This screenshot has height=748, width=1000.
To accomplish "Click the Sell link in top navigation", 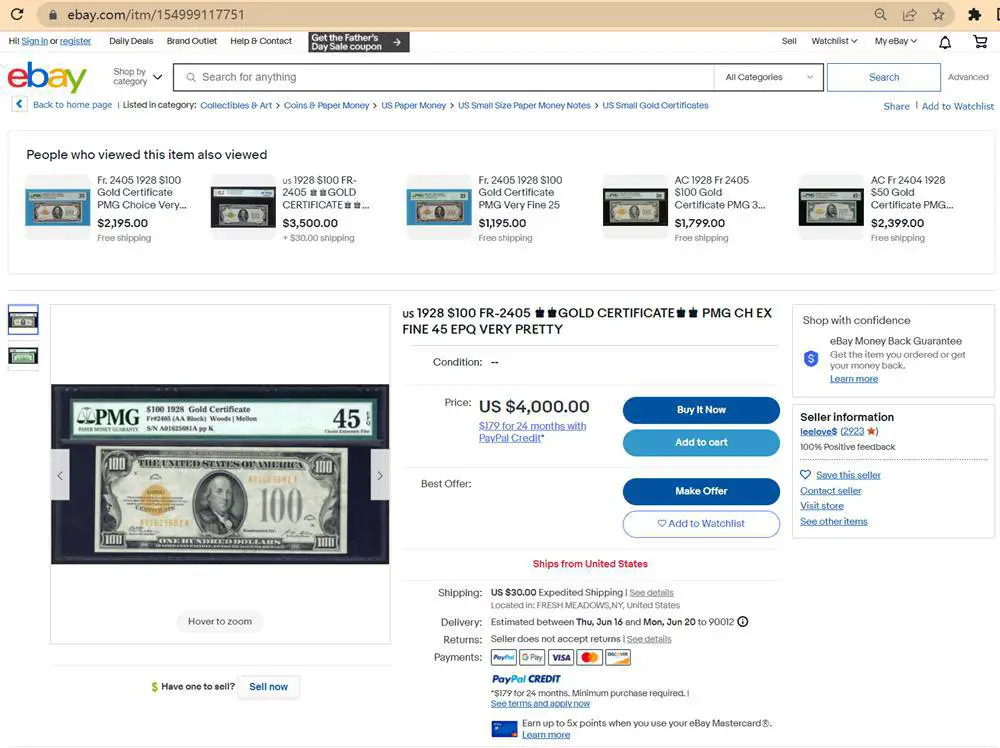I will point(789,41).
